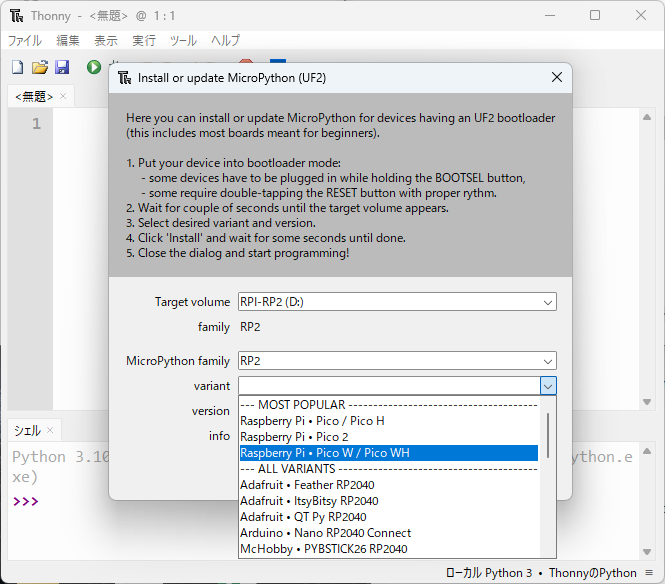Select the シェル tab
Screen dimensions: 665x584
[27, 430]
